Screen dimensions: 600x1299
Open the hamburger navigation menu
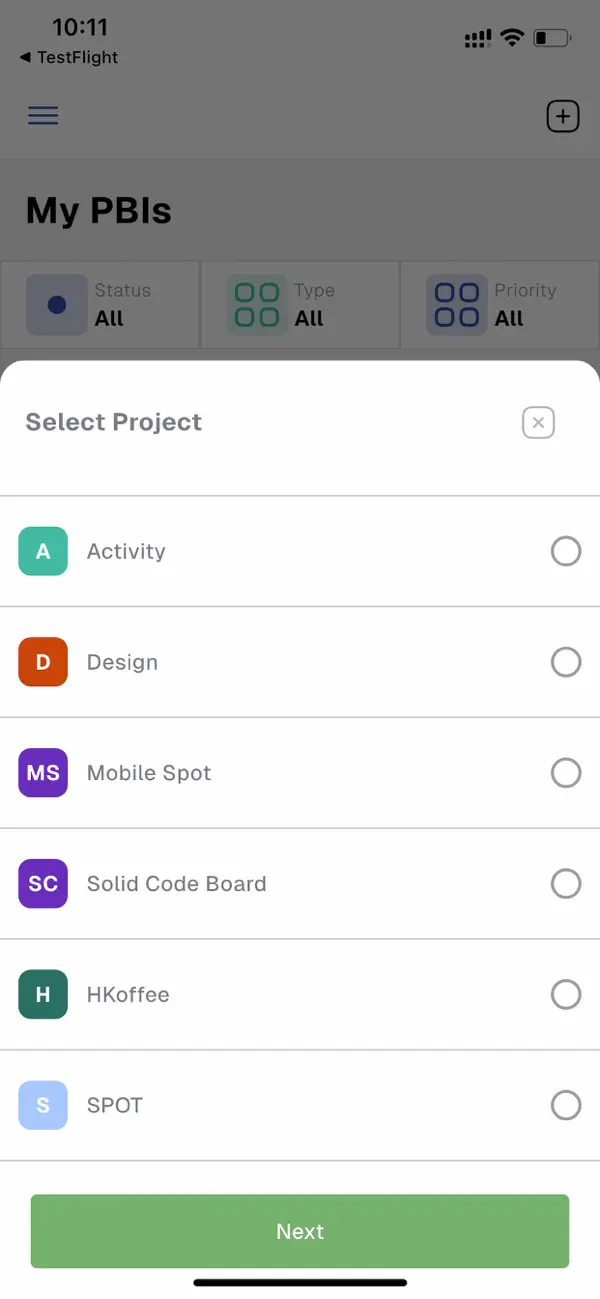[x=43, y=115]
